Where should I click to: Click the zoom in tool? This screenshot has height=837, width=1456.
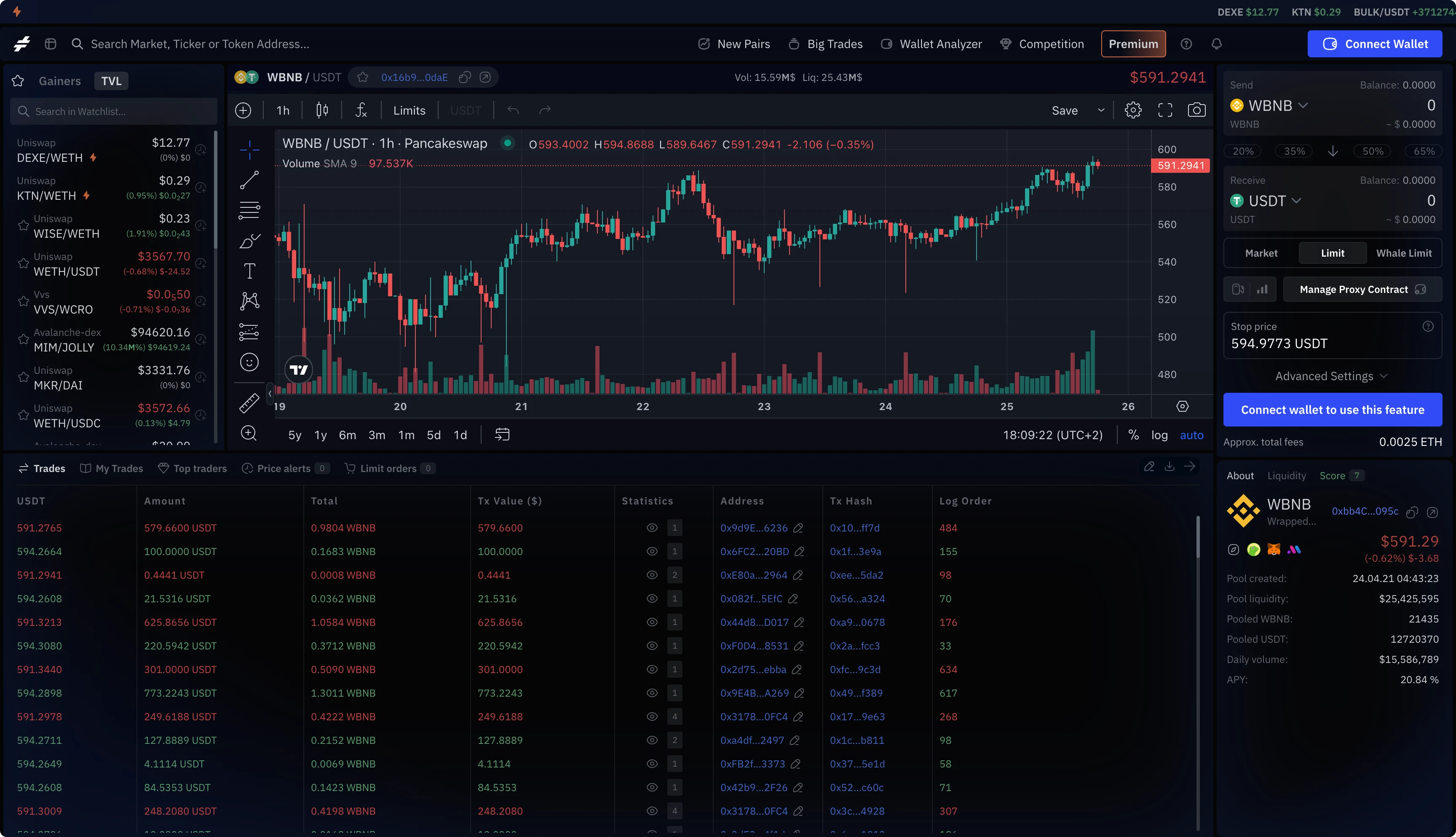pyautogui.click(x=249, y=433)
